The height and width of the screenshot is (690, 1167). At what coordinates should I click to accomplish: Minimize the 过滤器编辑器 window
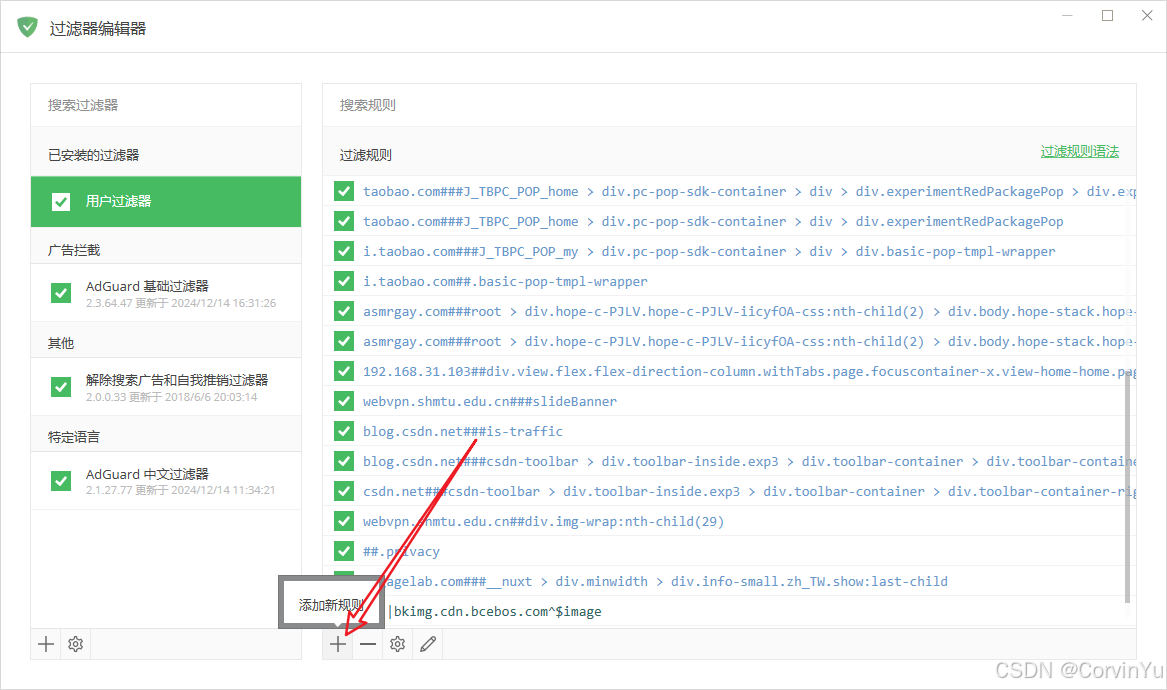pyautogui.click(x=1067, y=16)
